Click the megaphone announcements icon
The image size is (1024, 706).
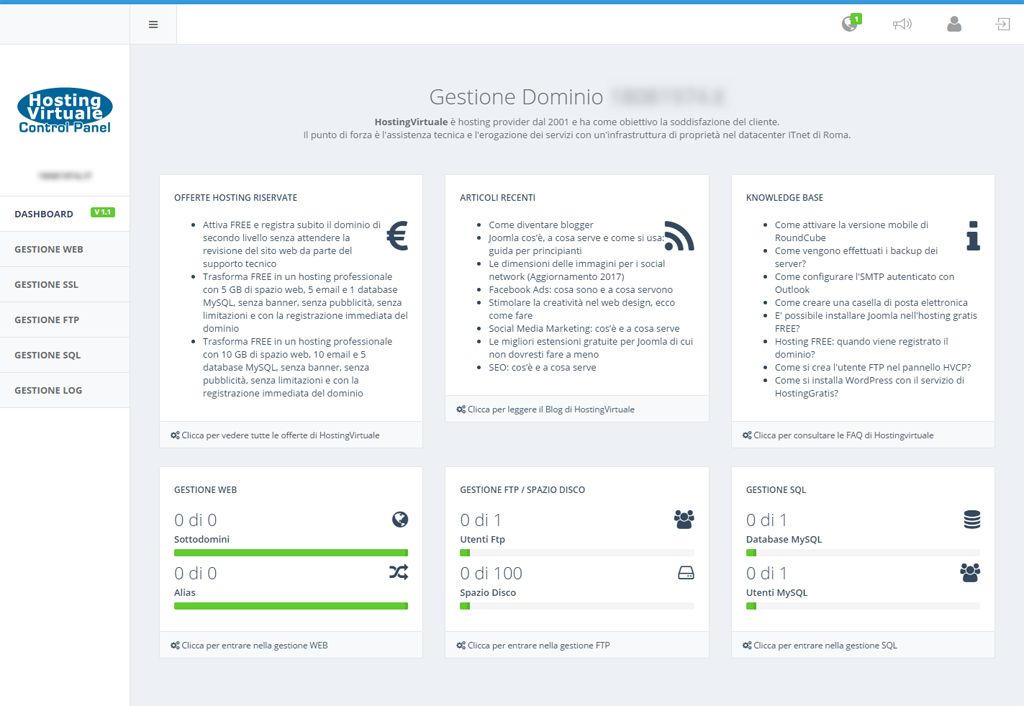point(902,24)
